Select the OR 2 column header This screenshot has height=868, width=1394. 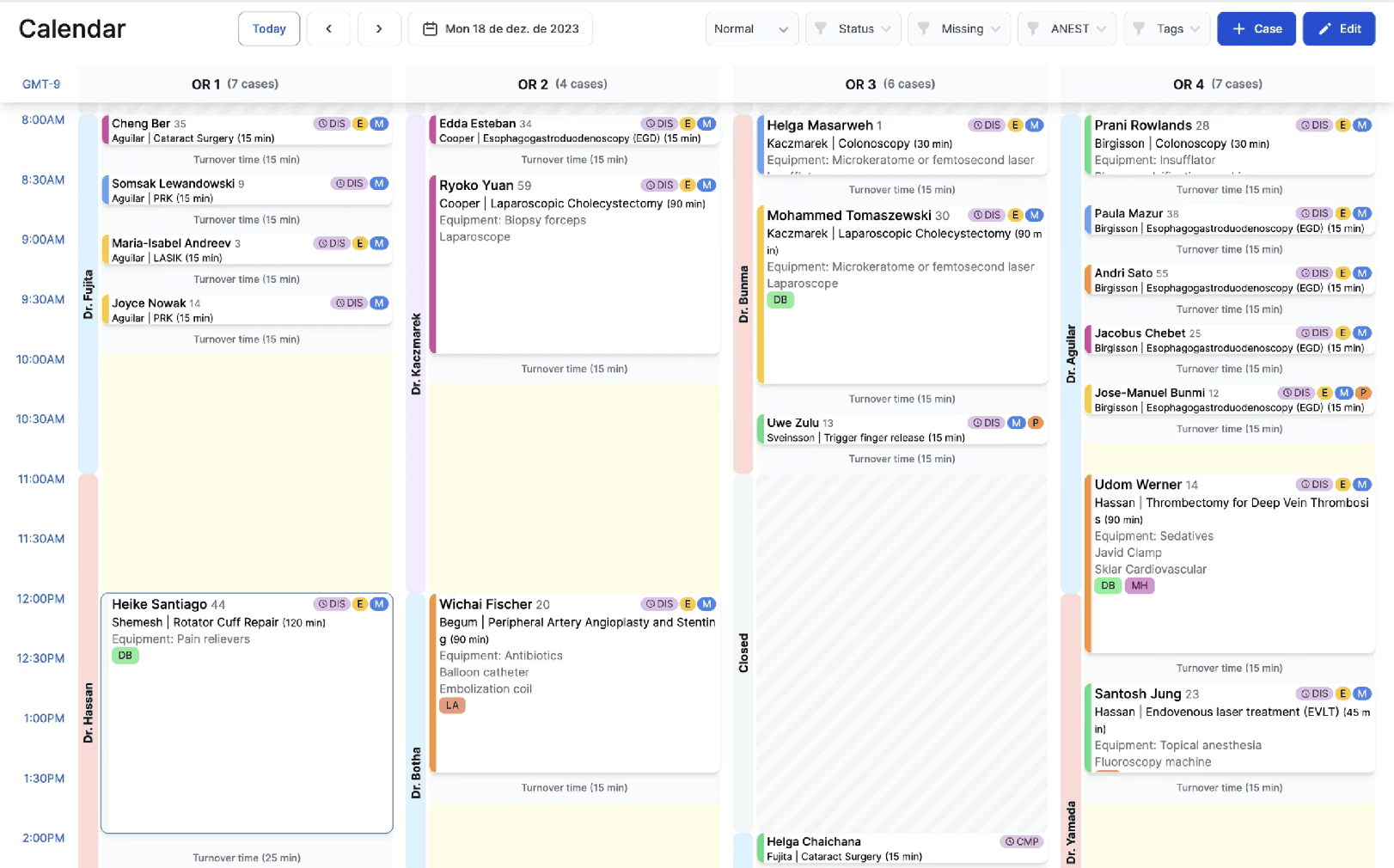pos(563,84)
